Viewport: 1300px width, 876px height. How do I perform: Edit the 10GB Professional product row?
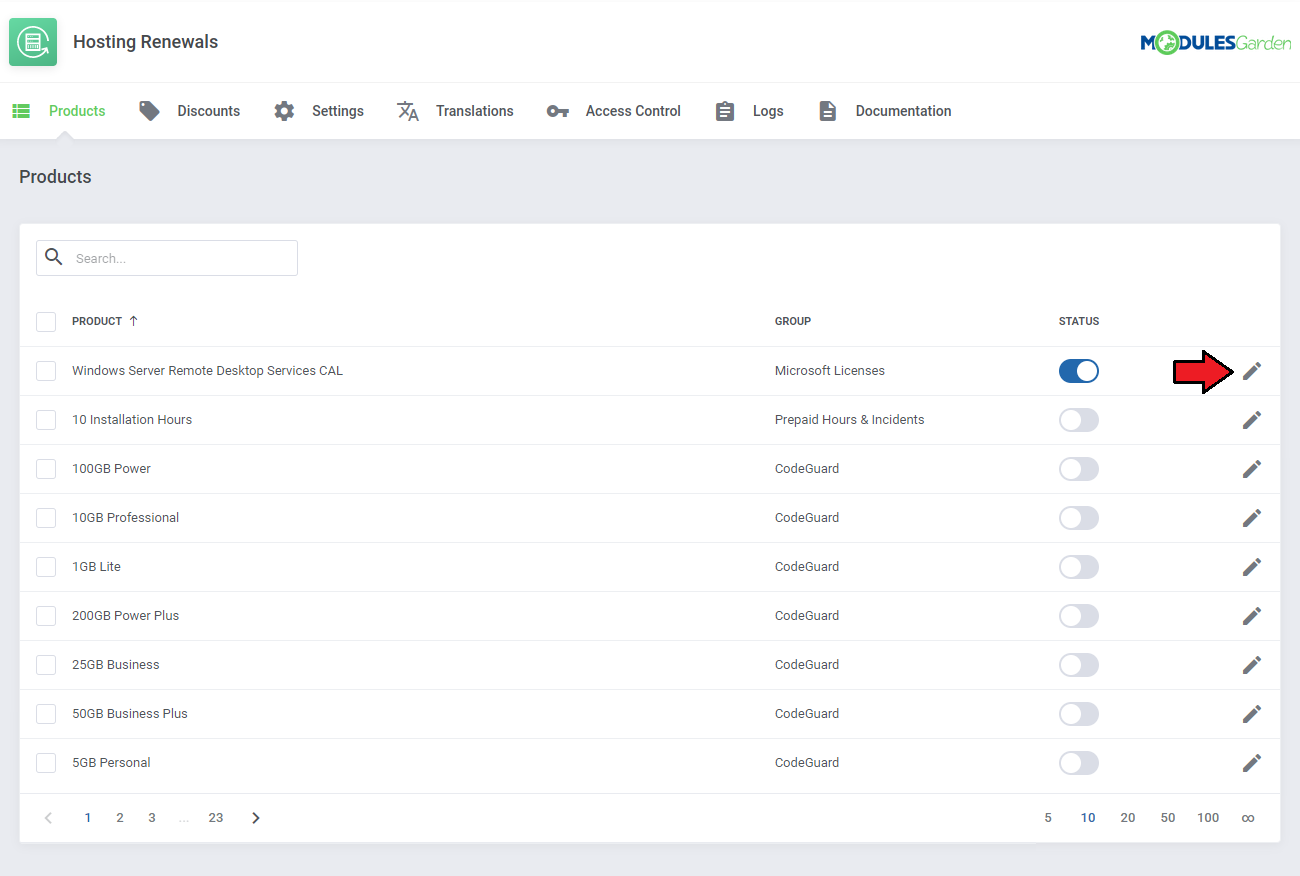(1252, 518)
